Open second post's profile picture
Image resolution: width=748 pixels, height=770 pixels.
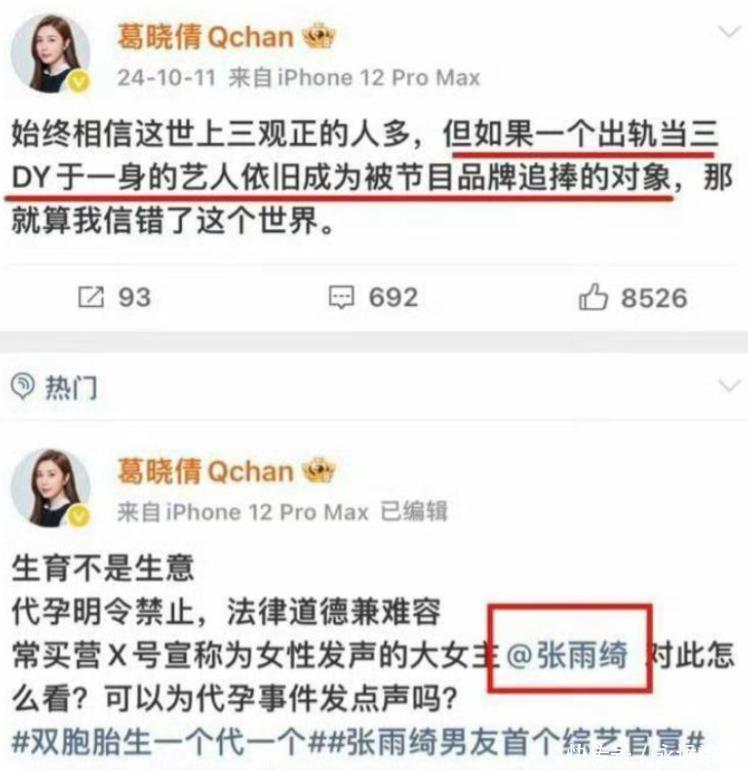(x=51, y=488)
